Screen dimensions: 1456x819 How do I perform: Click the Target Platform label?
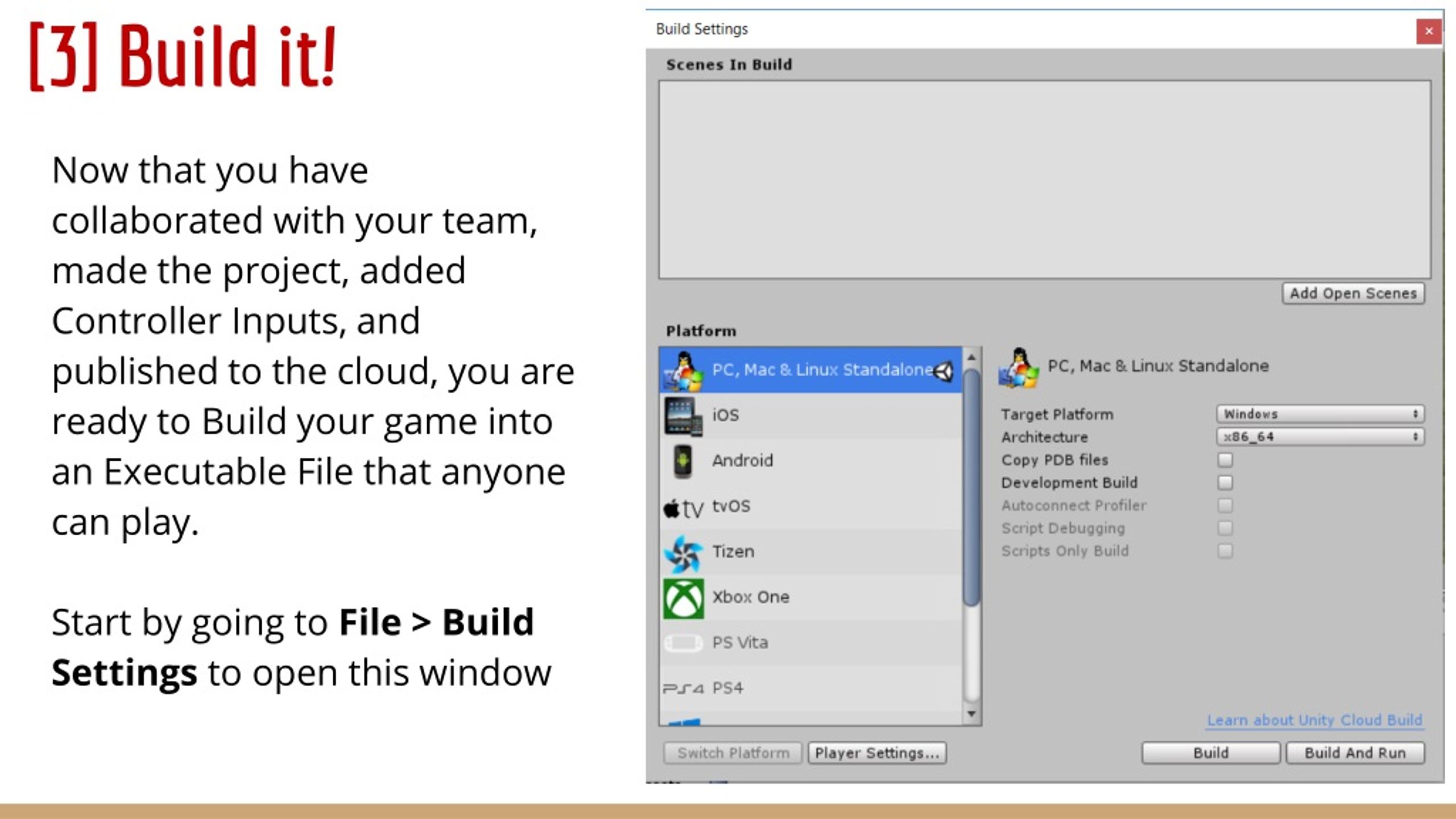pyautogui.click(x=1057, y=415)
